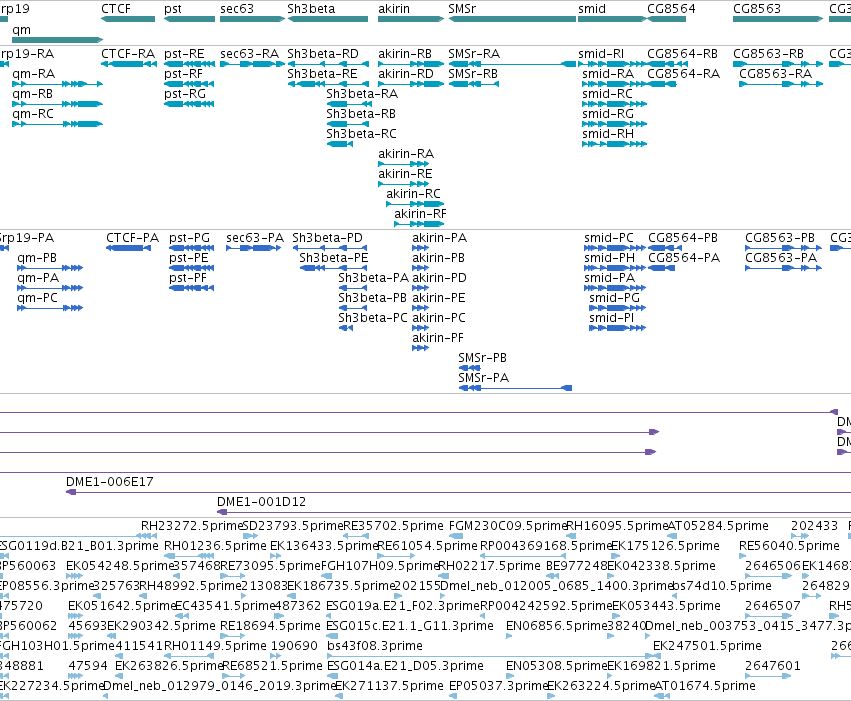This screenshot has width=851, height=701.
Task: Click the RH01236.5prime EST label
Action: pos(215,546)
